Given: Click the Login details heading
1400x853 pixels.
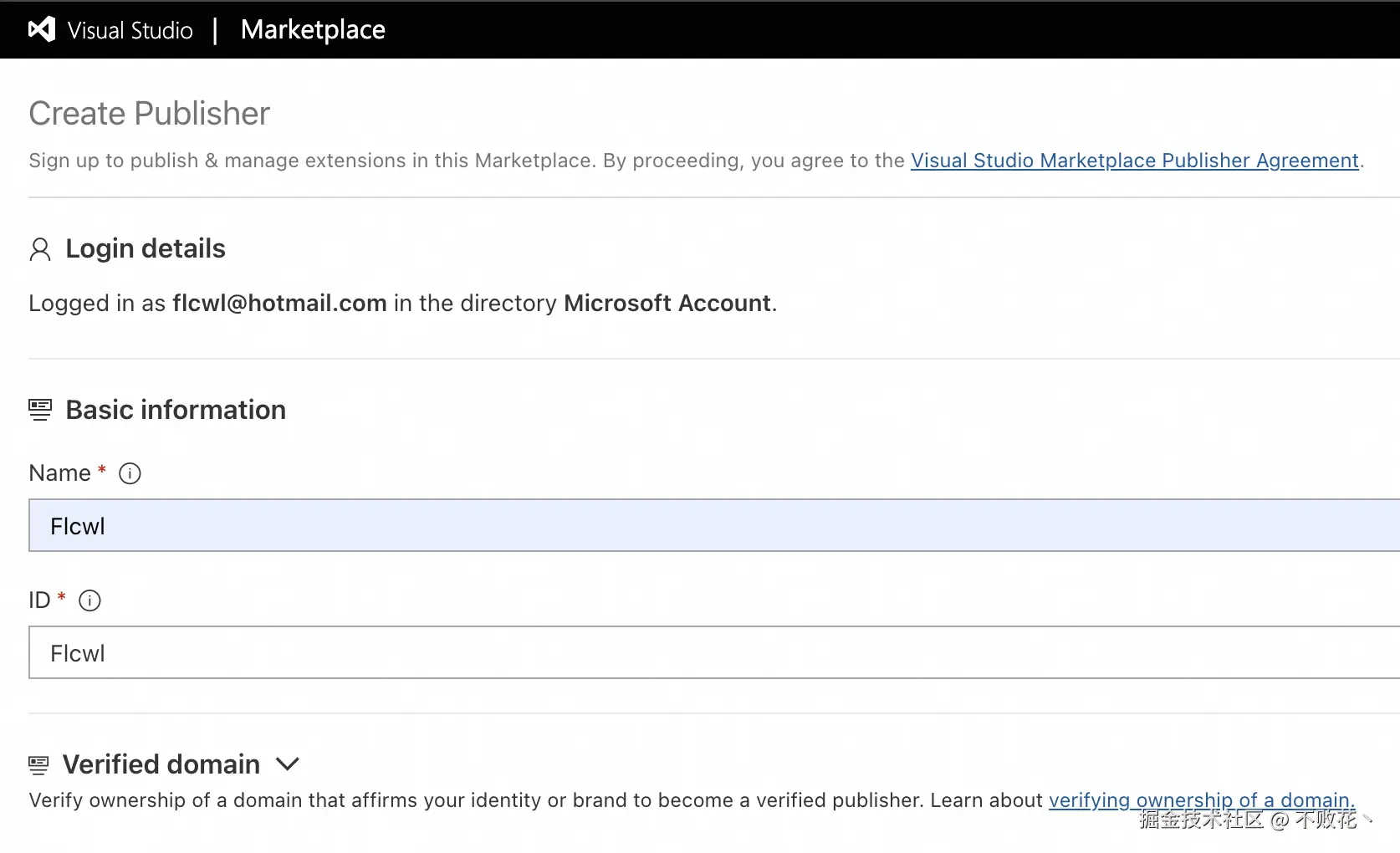Looking at the screenshot, I should click(x=146, y=249).
